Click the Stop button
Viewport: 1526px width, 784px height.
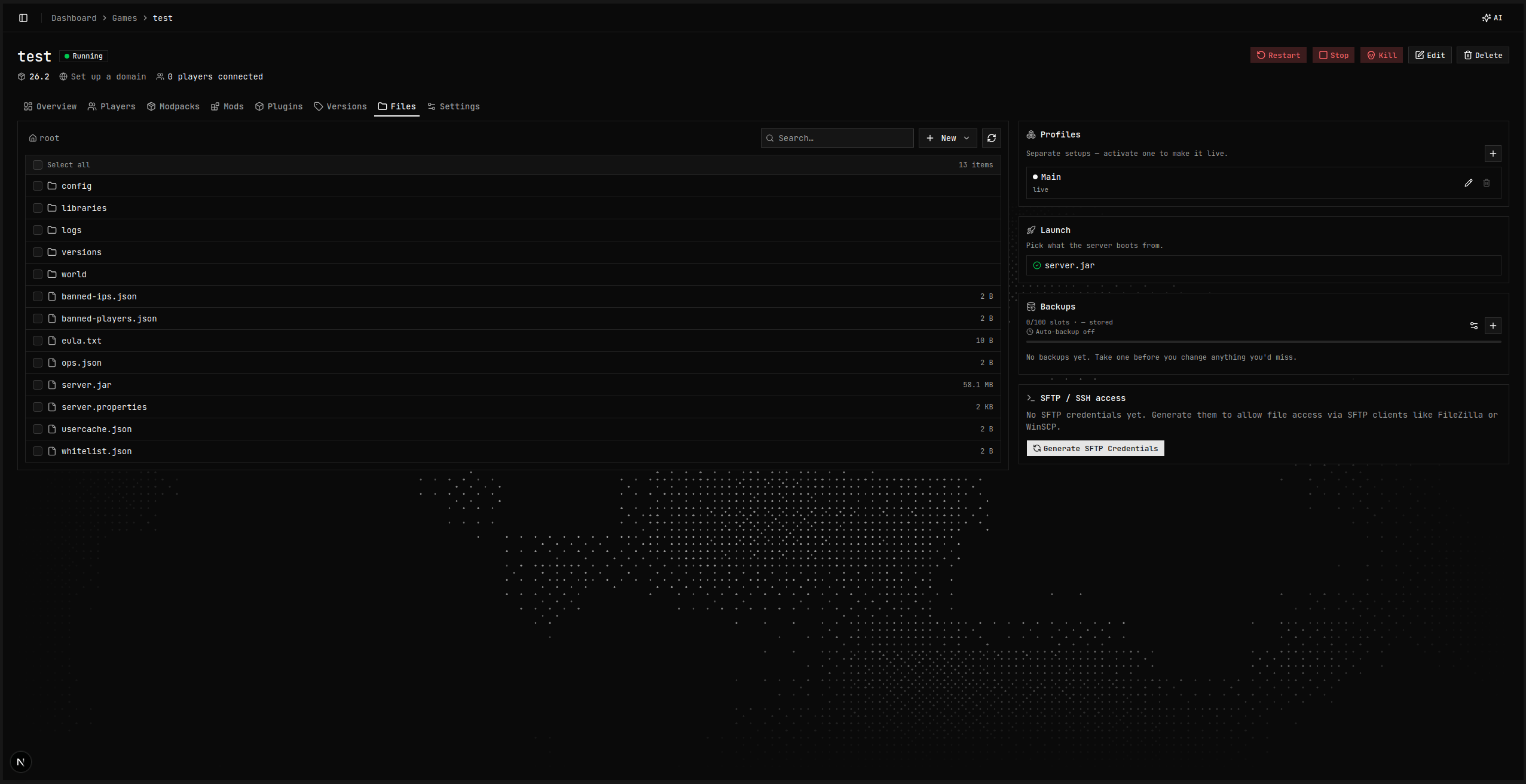tap(1333, 55)
